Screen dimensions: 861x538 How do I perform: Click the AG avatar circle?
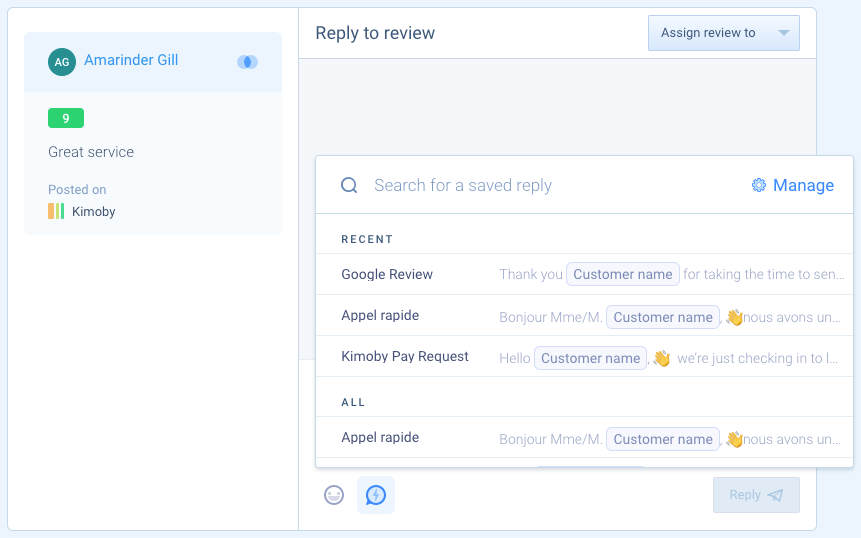tap(62, 61)
